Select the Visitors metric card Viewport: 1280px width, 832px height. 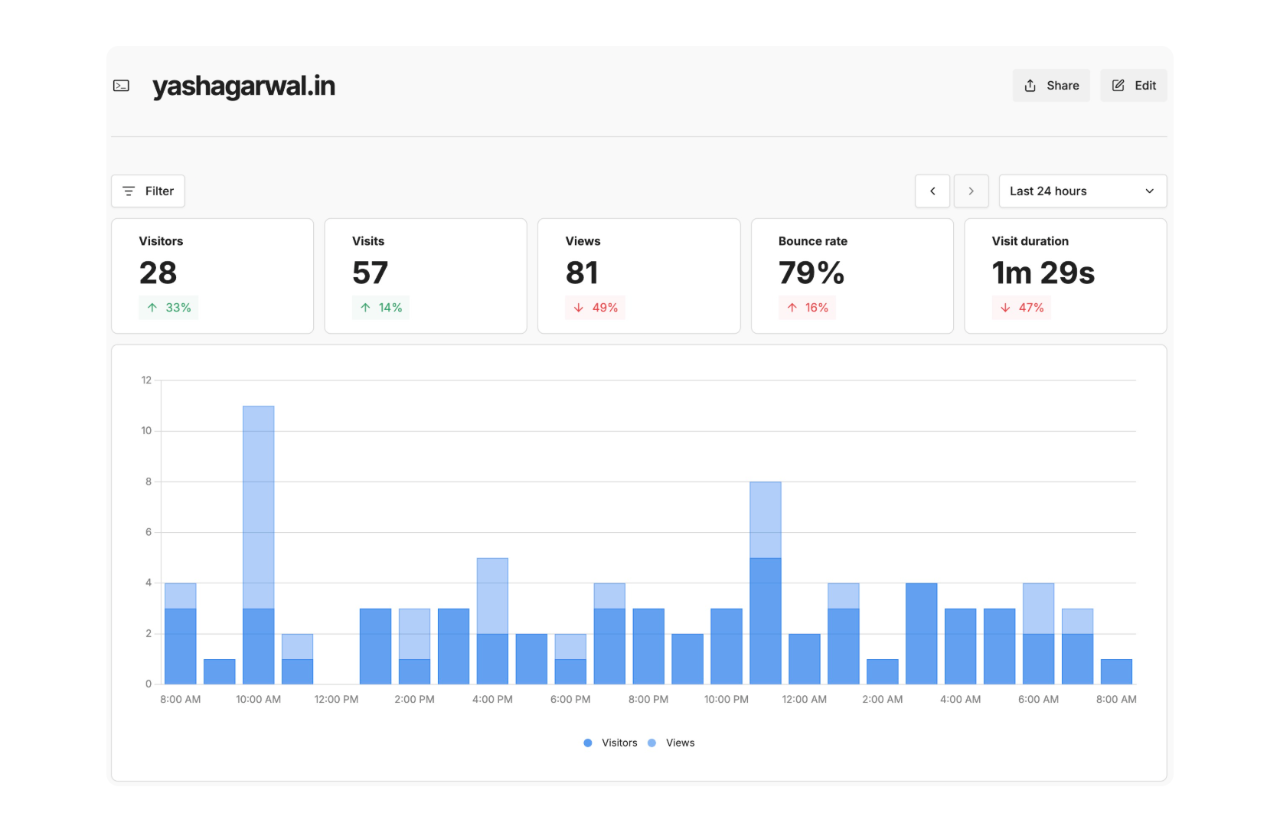click(212, 275)
